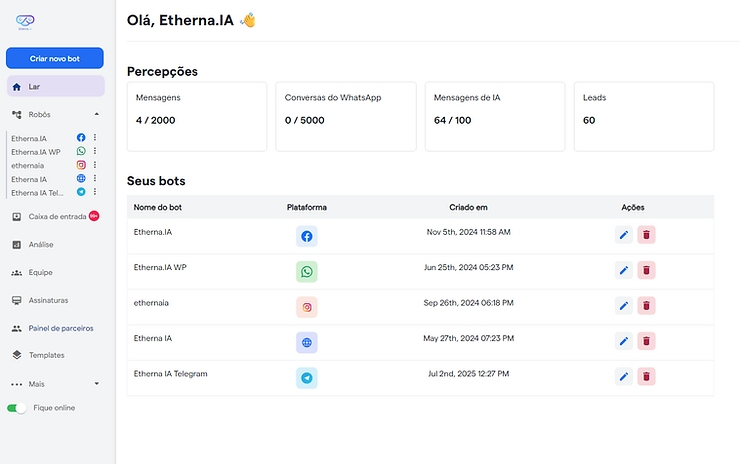Click the Facebook platform icon in table
740x464 pixels.
(307, 236)
